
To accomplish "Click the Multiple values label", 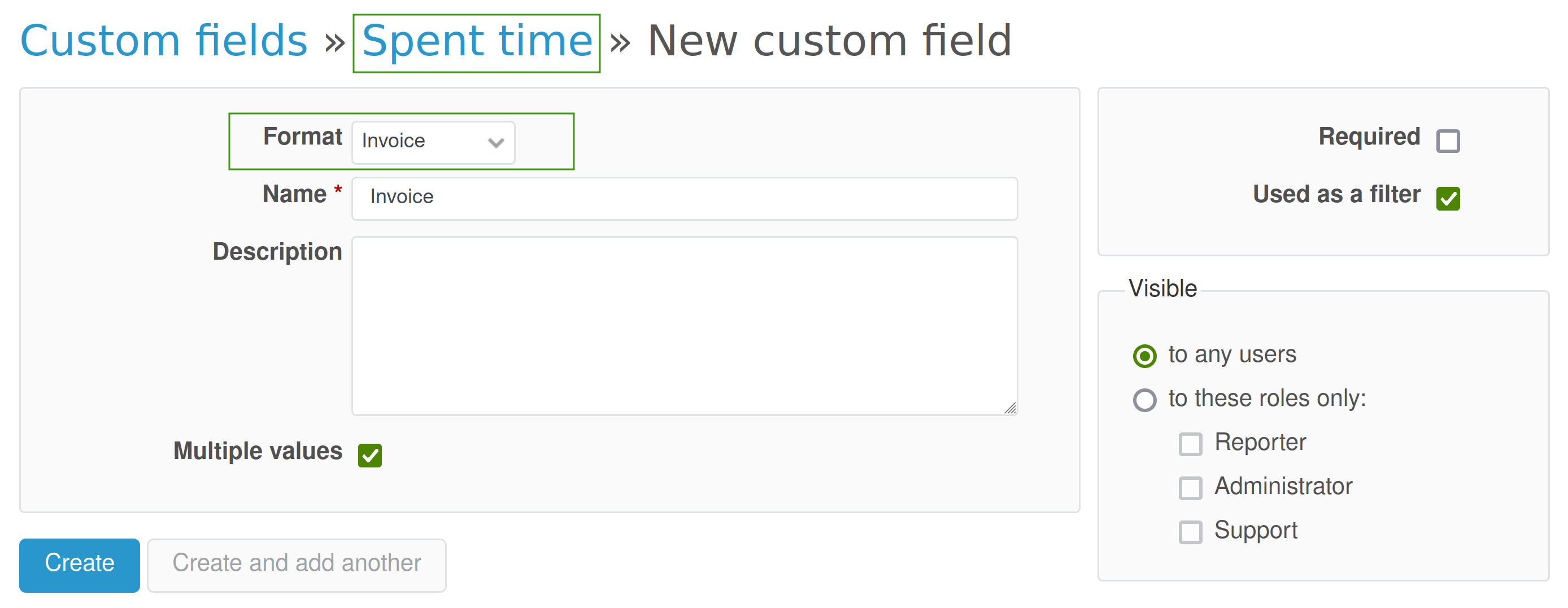I will click(x=258, y=451).
